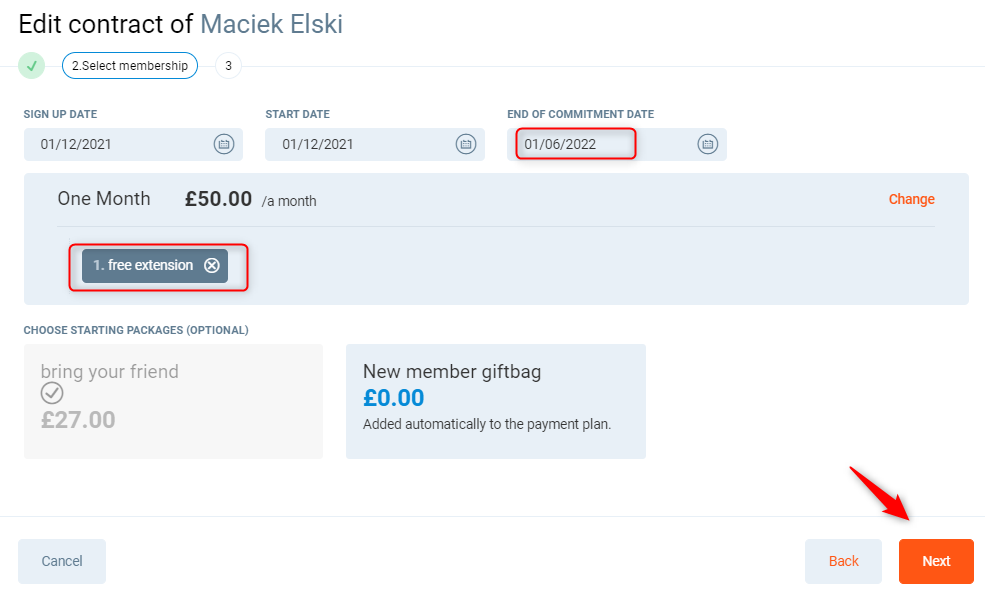Viewport: 985px width, 598px height.
Task: Open the Start Date calendar picker
Action: point(466,144)
